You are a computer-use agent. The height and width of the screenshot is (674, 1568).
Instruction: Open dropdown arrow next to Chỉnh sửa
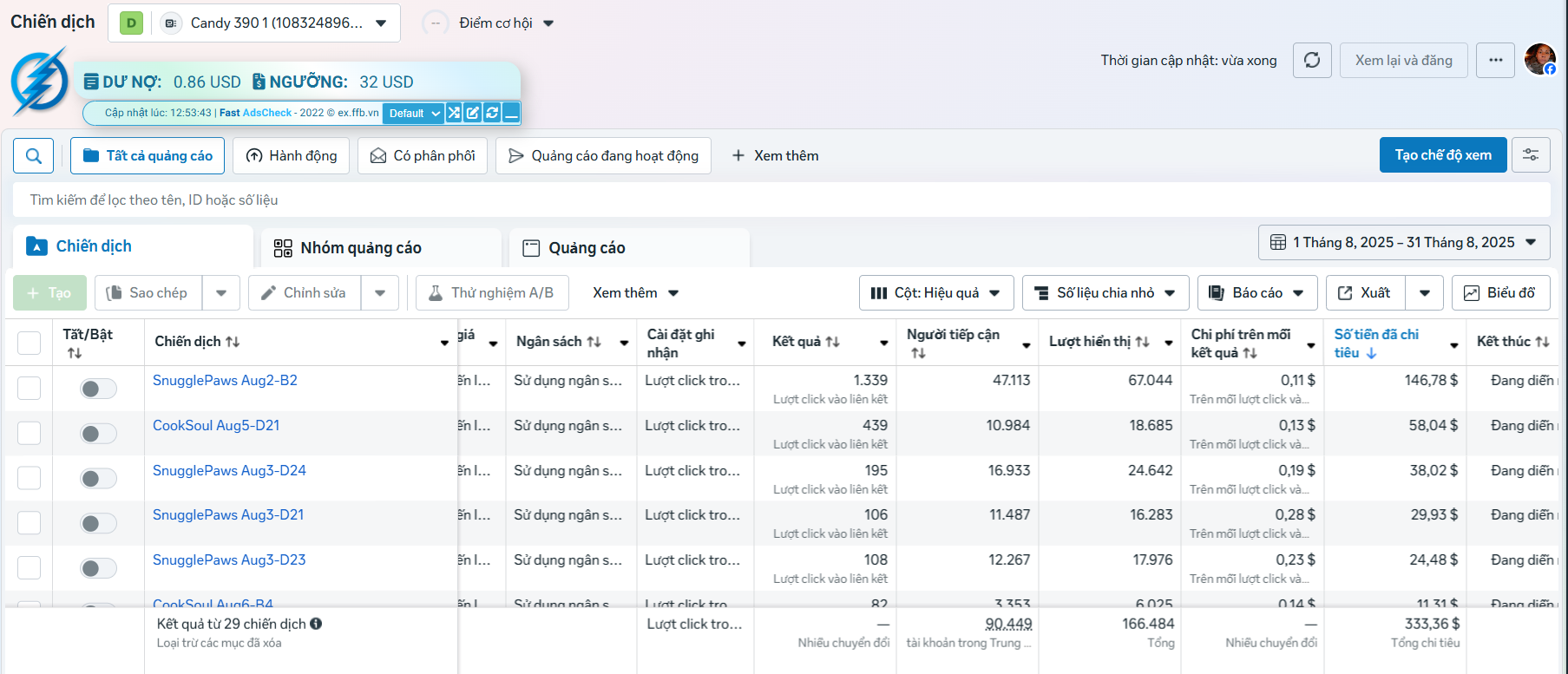380,293
